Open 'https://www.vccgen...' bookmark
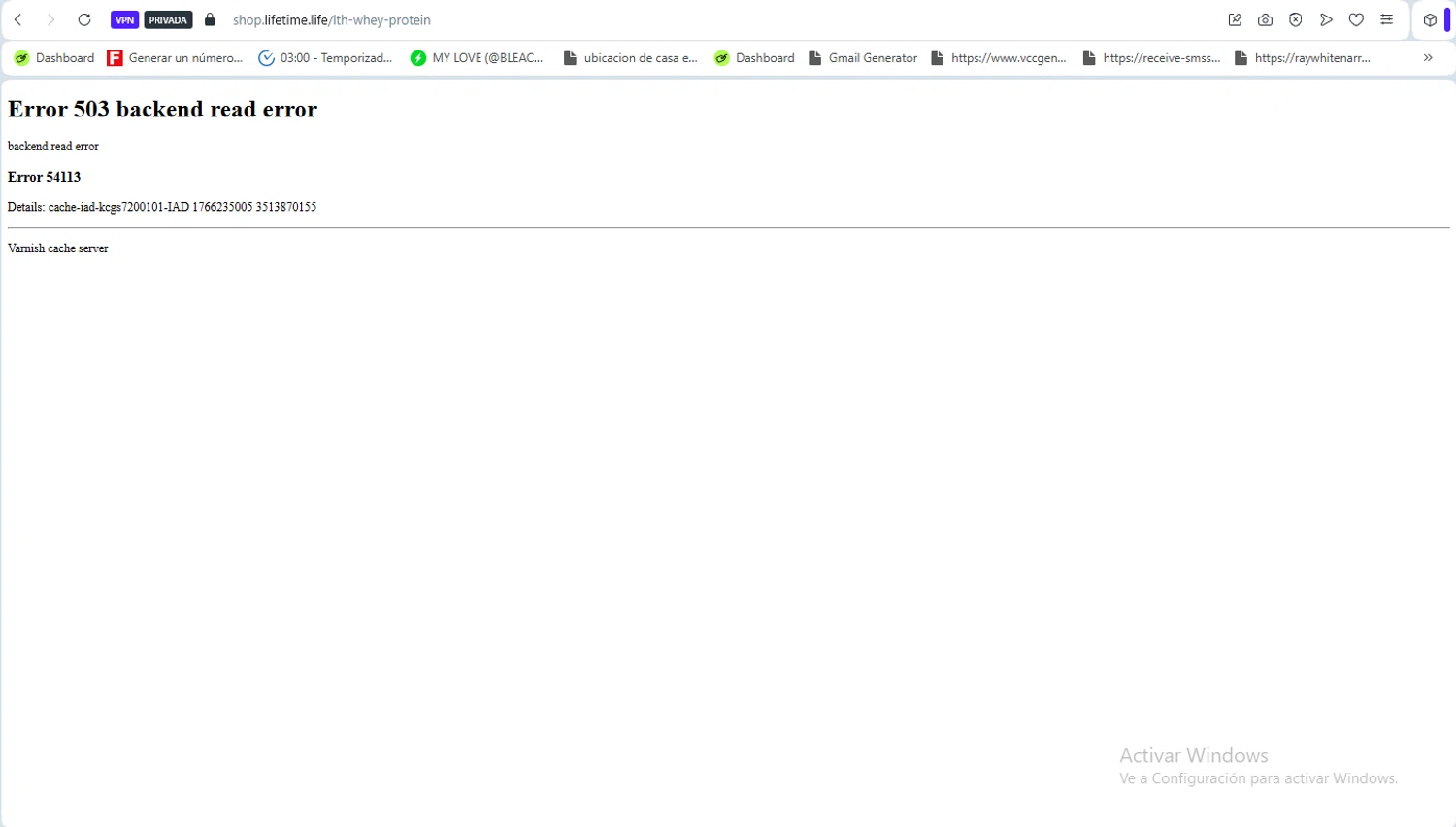This screenshot has width=1456, height=827. pyautogui.click(x=999, y=58)
